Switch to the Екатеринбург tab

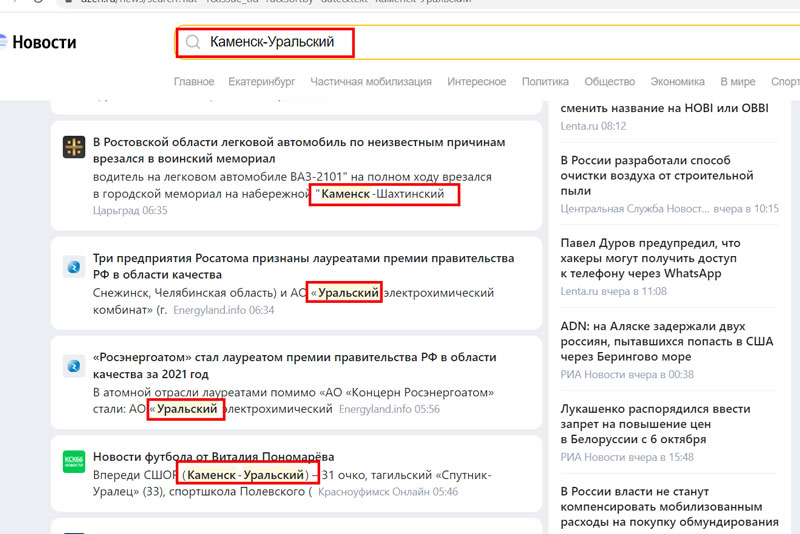coord(262,82)
